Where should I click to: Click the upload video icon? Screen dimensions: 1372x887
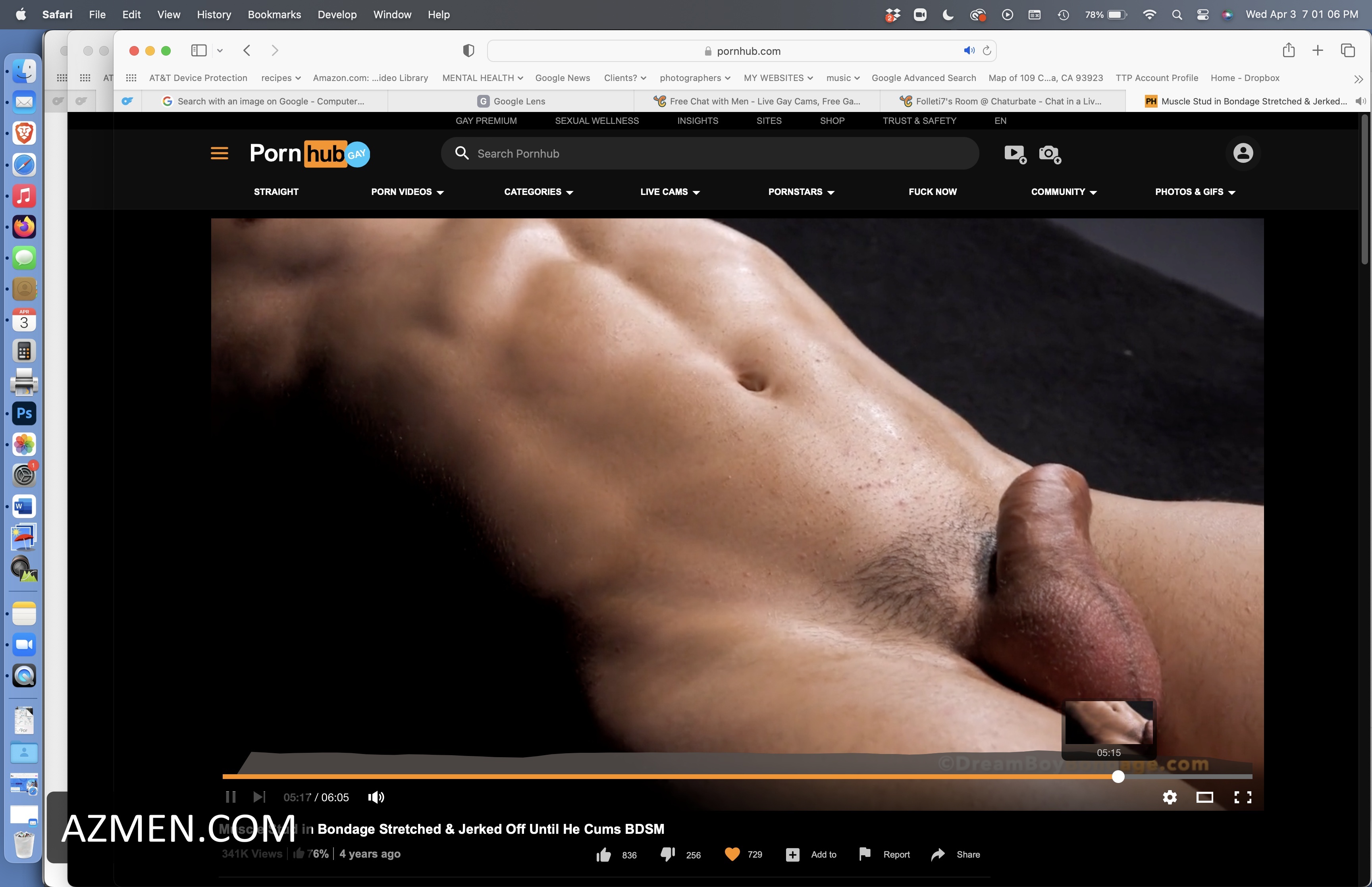(x=1014, y=154)
